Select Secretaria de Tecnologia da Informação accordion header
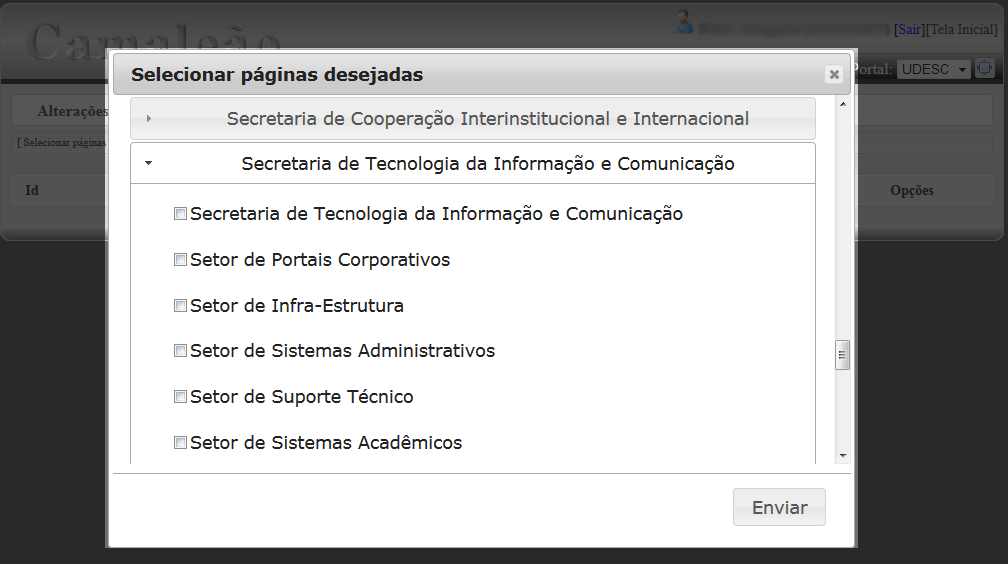 [473, 163]
